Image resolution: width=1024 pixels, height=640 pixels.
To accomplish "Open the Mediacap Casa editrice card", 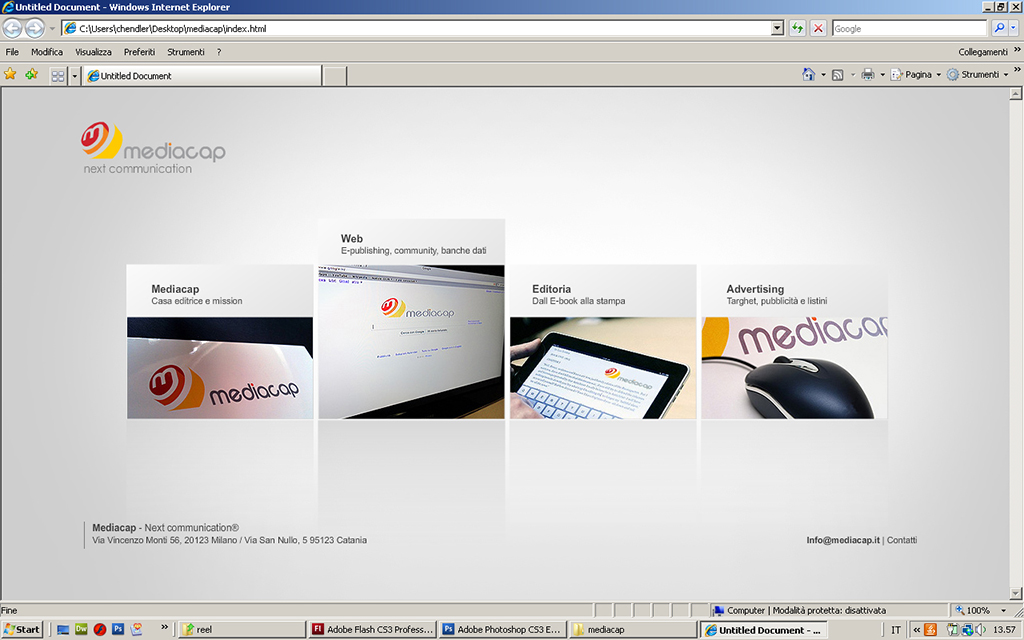I will coord(220,342).
